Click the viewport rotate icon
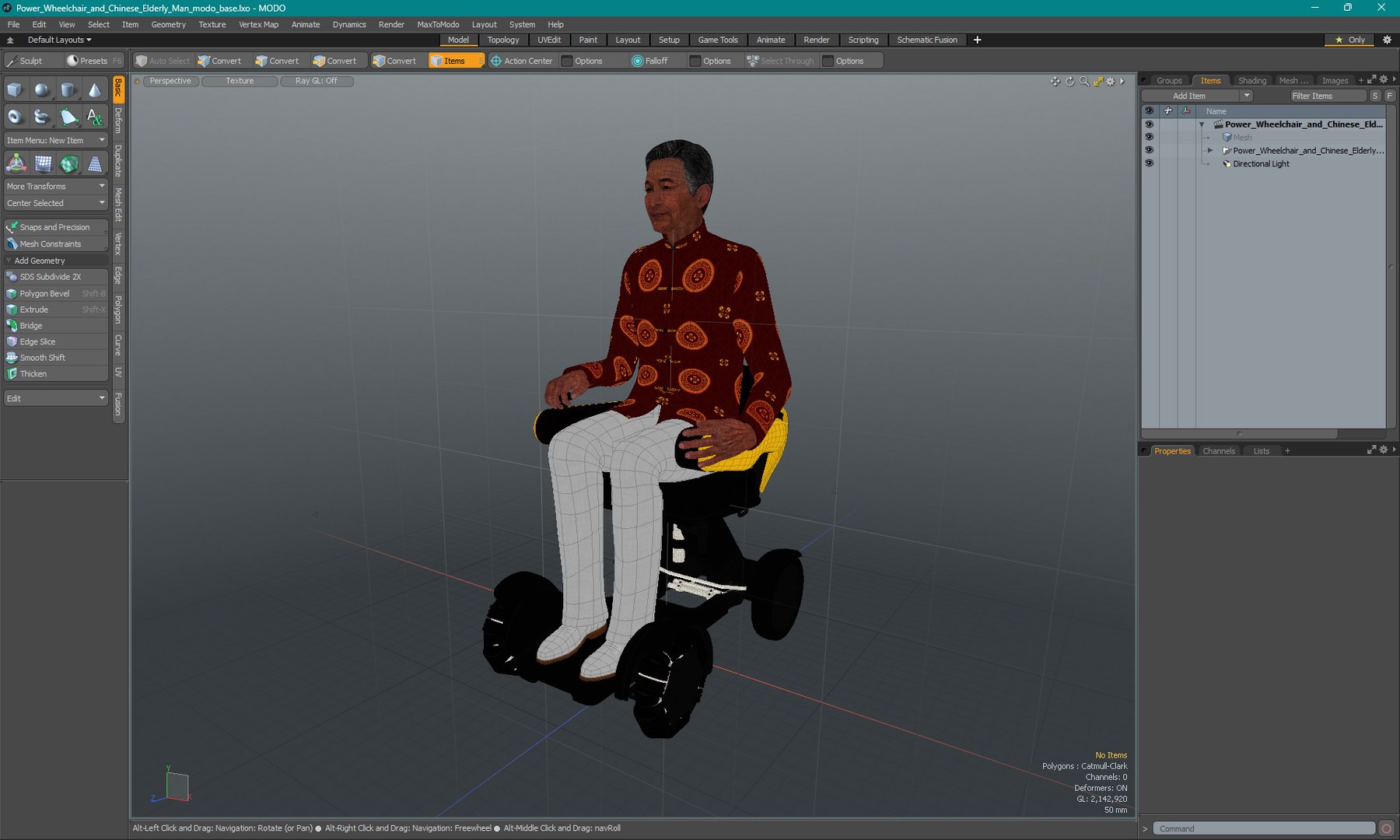The width and height of the screenshot is (1400, 840). pos(1069,81)
